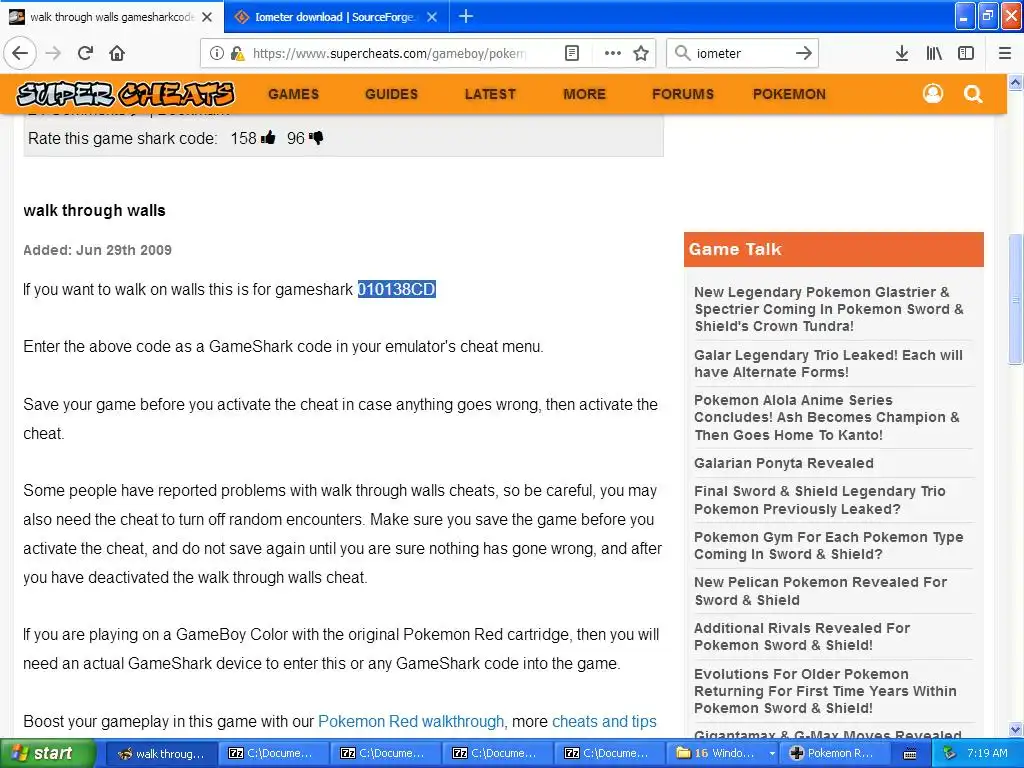1024x768 pixels.
Task: Click the walk through walls heading
Action: coord(94,210)
